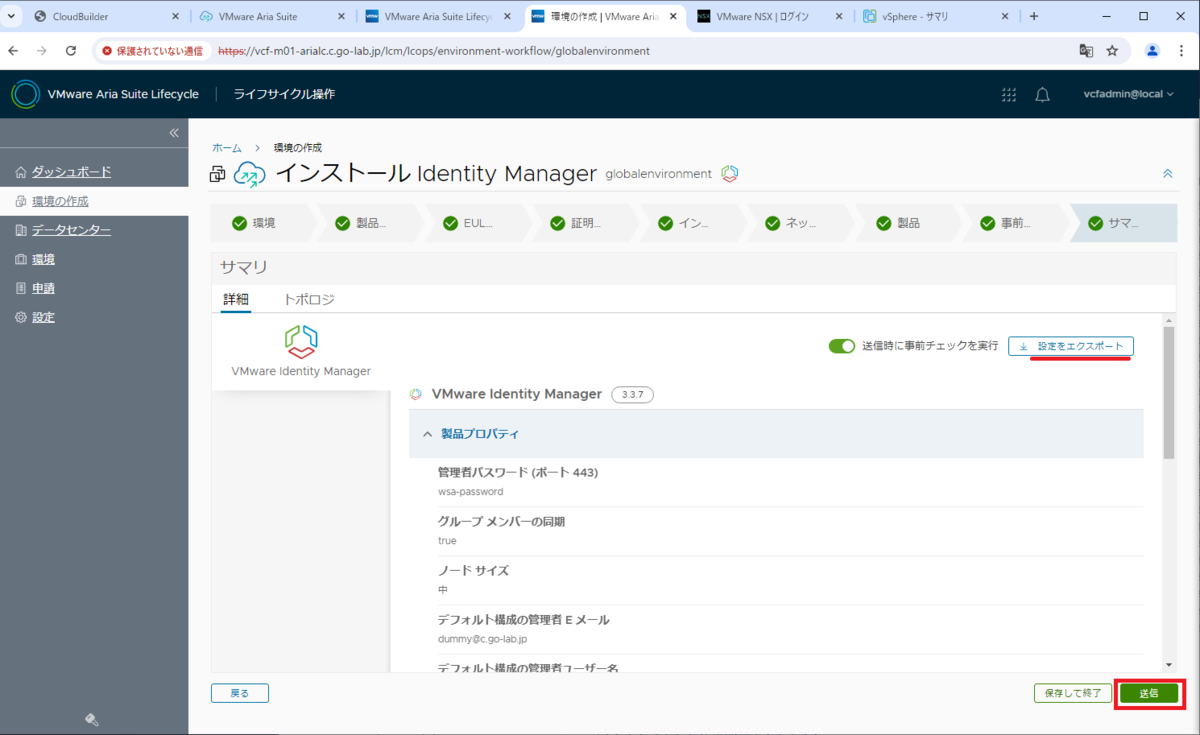Image resolution: width=1200 pixels, height=735 pixels.
Task: Click 設定をエクスポート button
Action: tap(1070, 346)
